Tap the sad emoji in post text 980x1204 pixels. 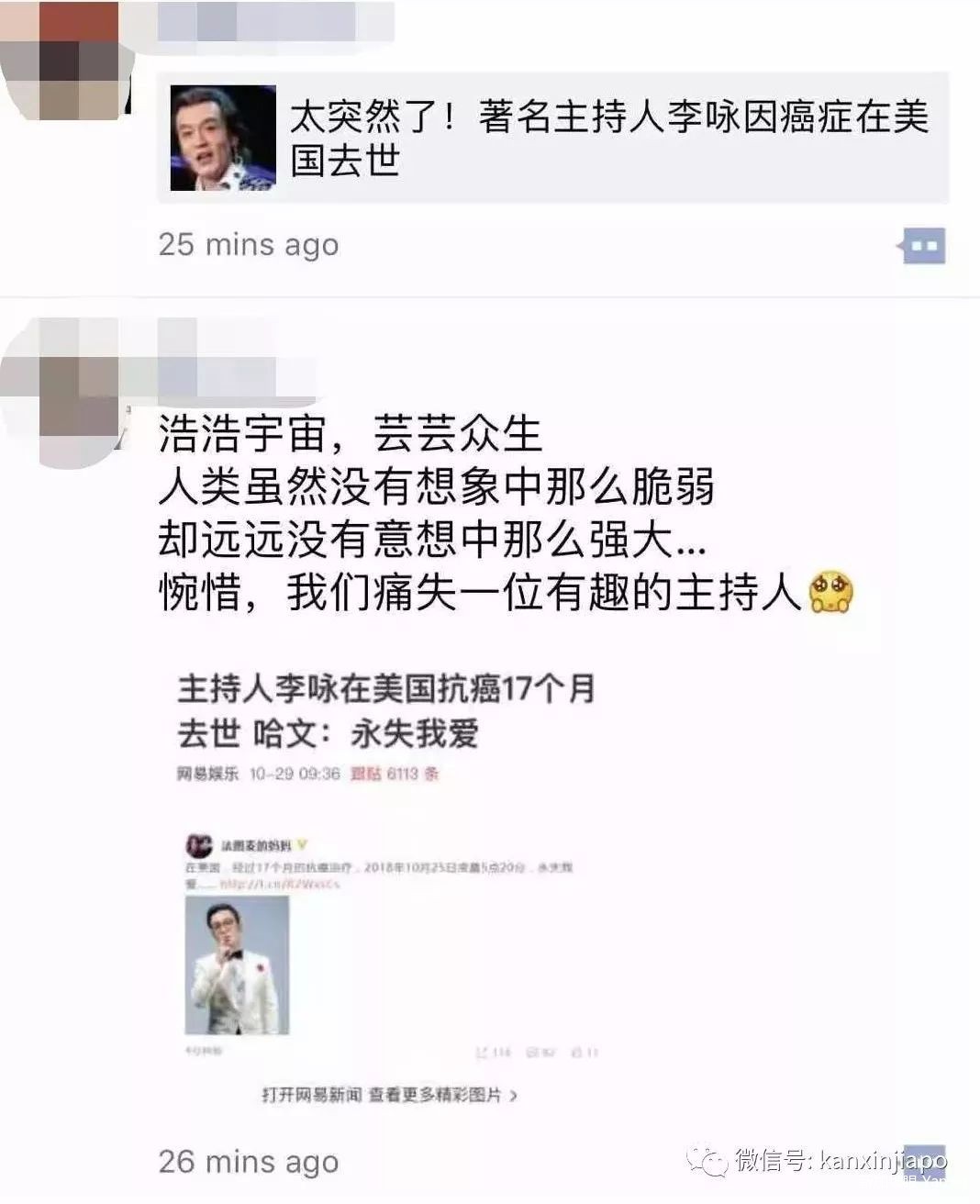point(830,593)
